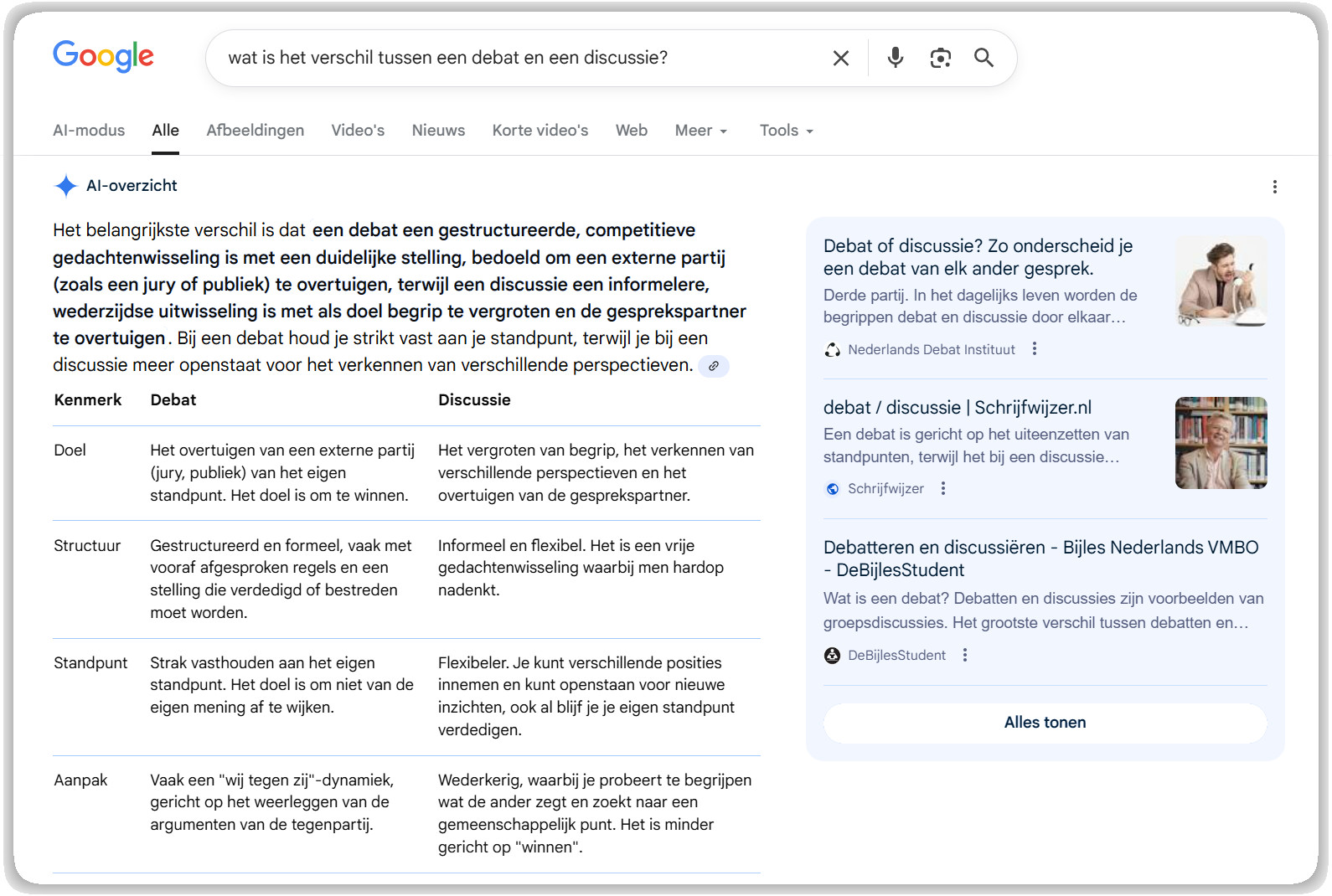Viewport: 1332px width, 896px height.
Task: Go to the Google homepage via the logo
Action: 103,56
